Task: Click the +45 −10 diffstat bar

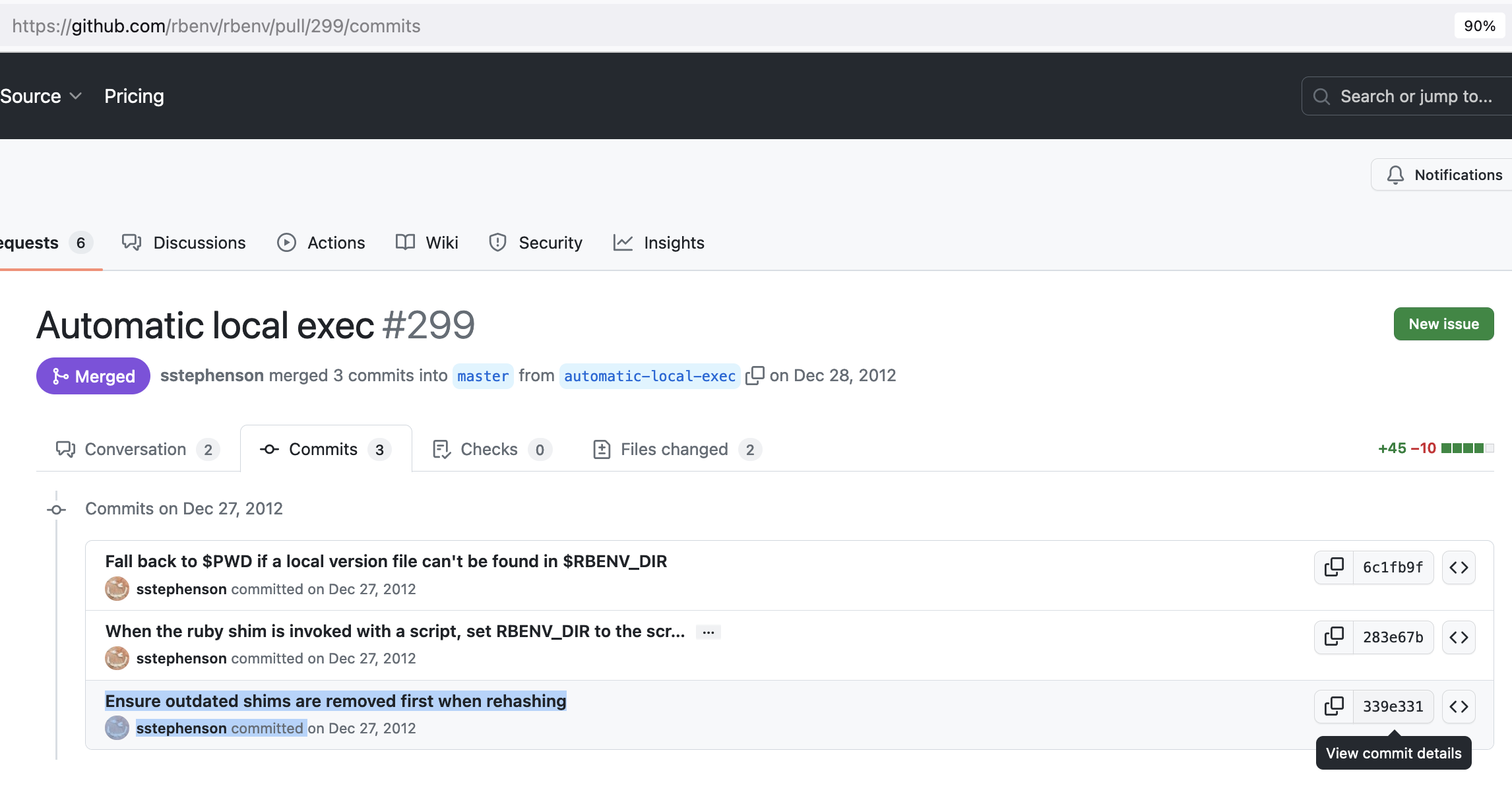Action: [x=1435, y=448]
